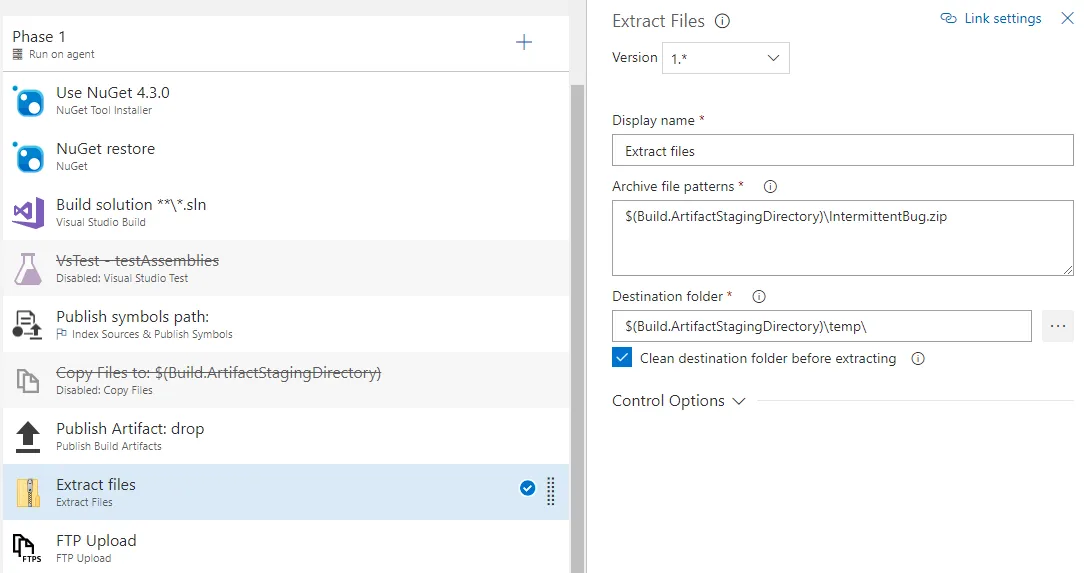The image size is (1084, 573).
Task: Expand the Control Options section
Action: coord(679,401)
